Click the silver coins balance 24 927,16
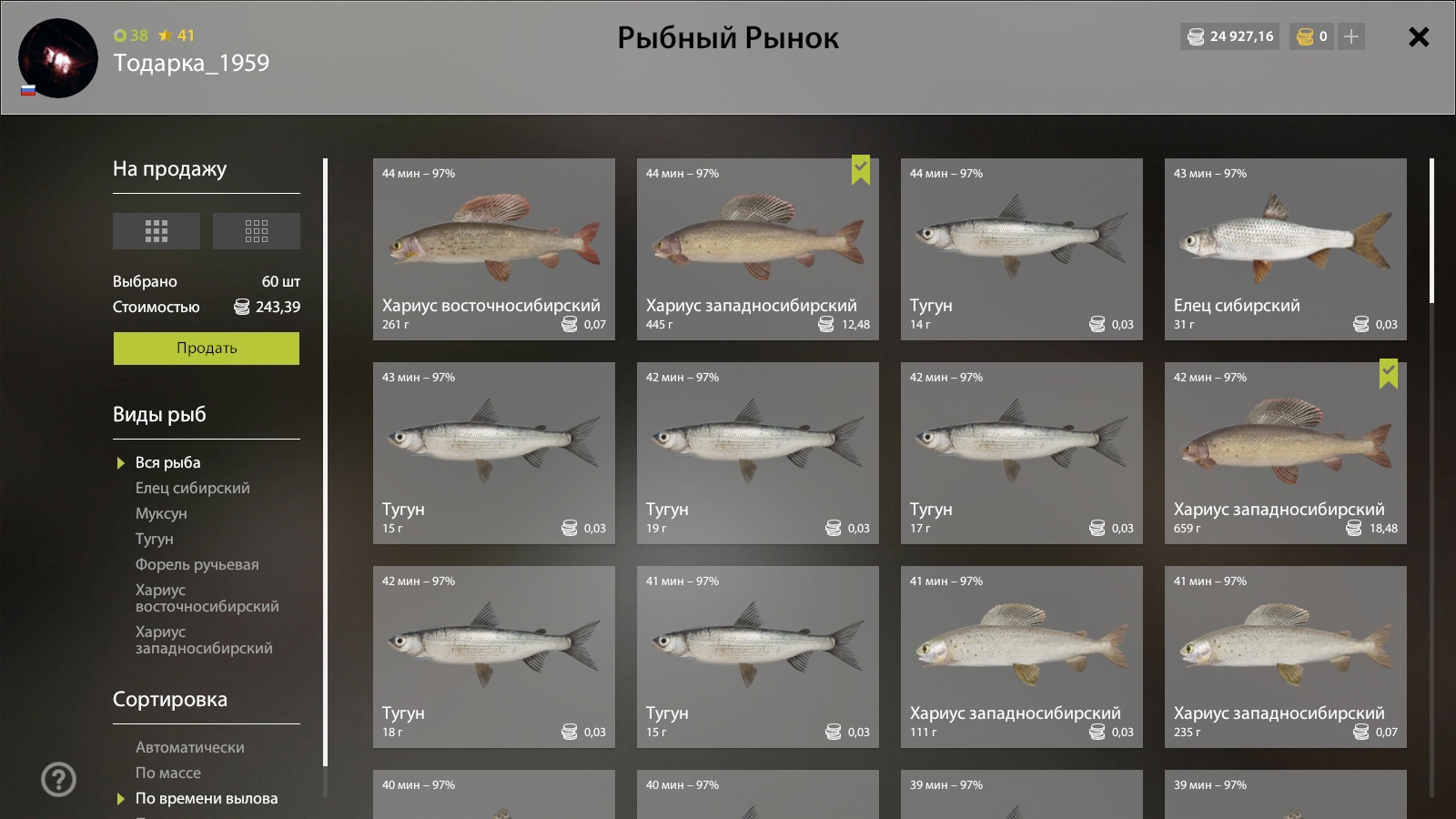This screenshot has height=819, width=1456. (x=1229, y=36)
